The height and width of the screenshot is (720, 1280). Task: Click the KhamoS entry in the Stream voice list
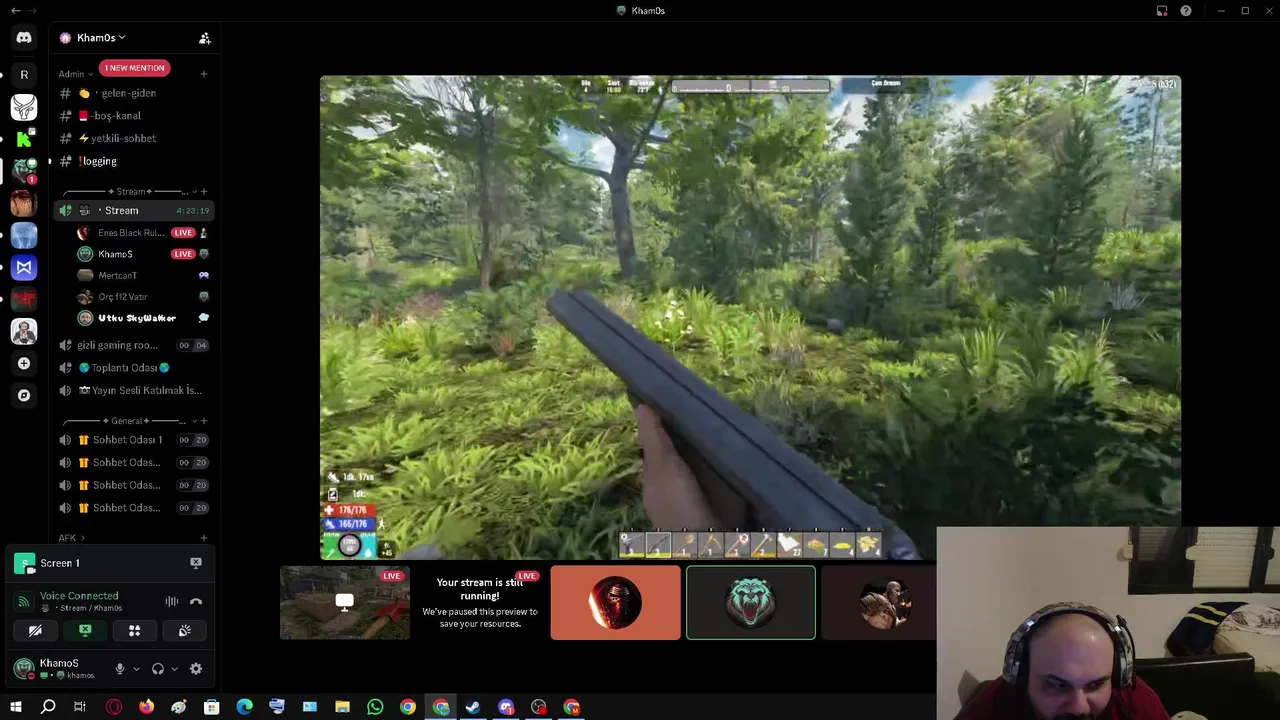point(142,254)
